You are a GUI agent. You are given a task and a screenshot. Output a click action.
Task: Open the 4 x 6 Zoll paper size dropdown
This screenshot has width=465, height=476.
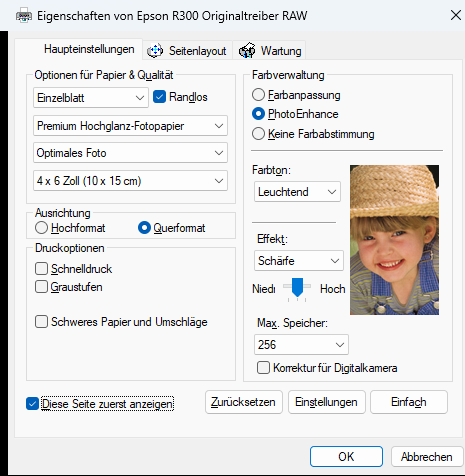click(130, 181)
